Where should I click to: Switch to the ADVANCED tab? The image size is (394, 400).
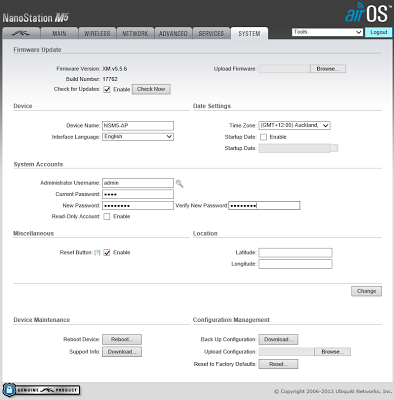[x=173, y=33]
